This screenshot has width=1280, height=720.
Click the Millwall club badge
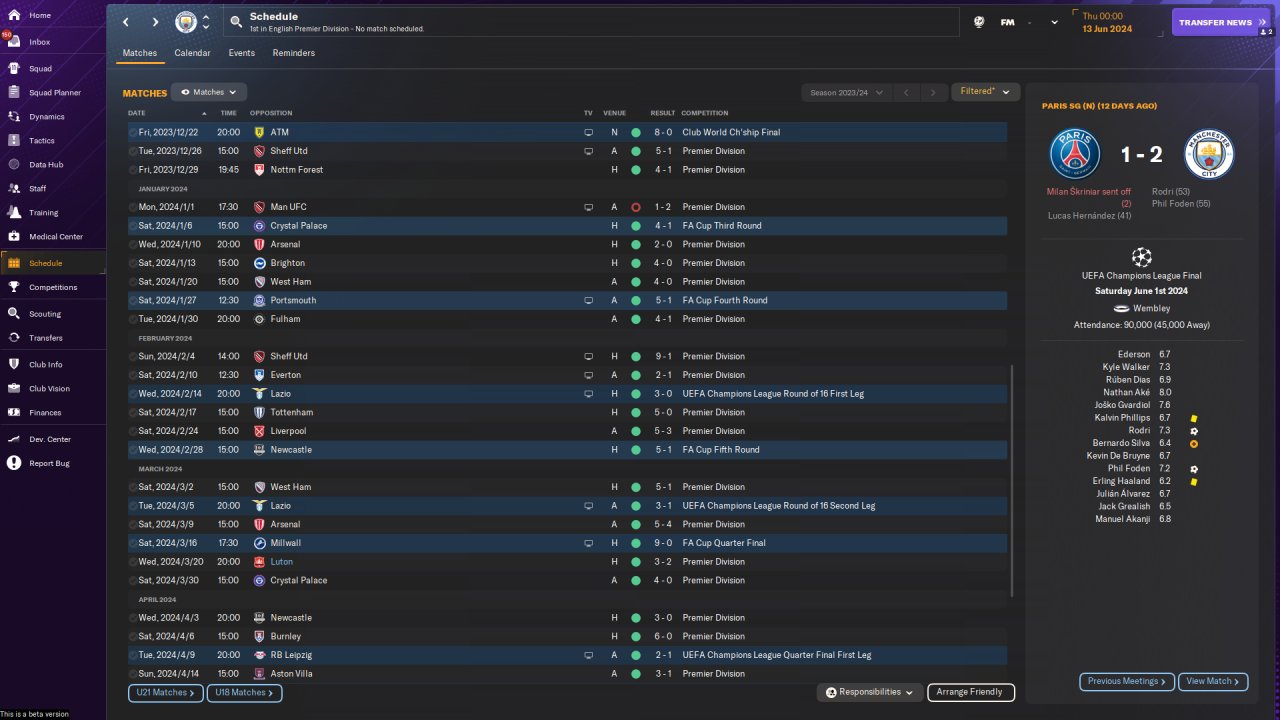tap(259, 543)
